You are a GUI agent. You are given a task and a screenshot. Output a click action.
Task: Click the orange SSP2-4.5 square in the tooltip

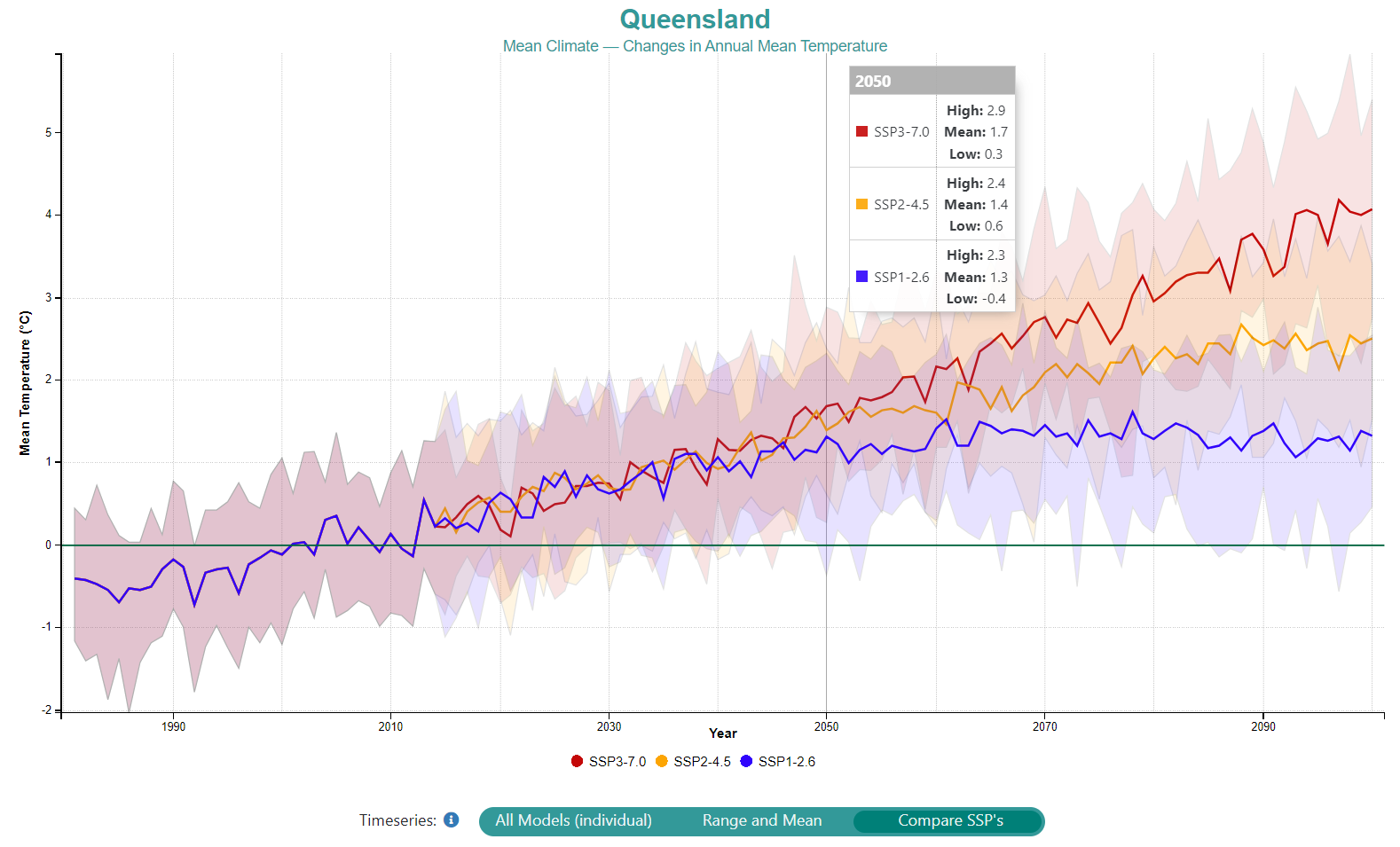coord(859,204)
